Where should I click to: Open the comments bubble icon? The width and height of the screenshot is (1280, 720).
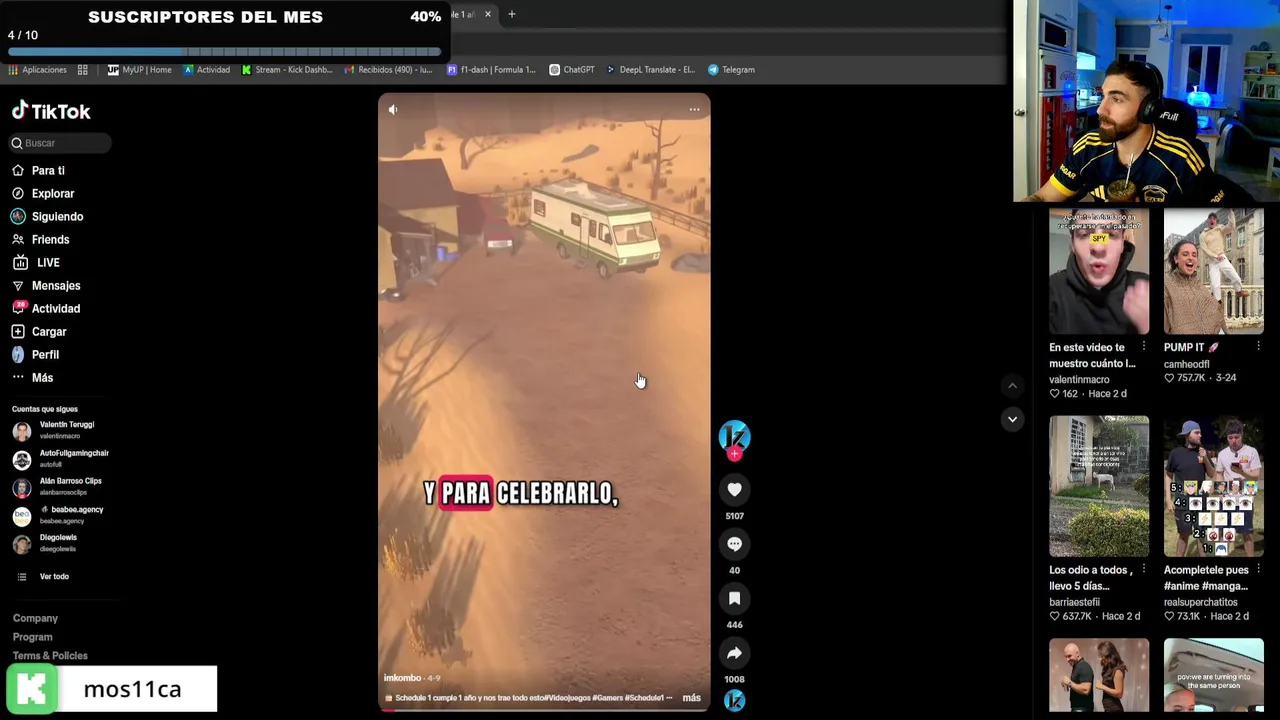pos(734,544)
